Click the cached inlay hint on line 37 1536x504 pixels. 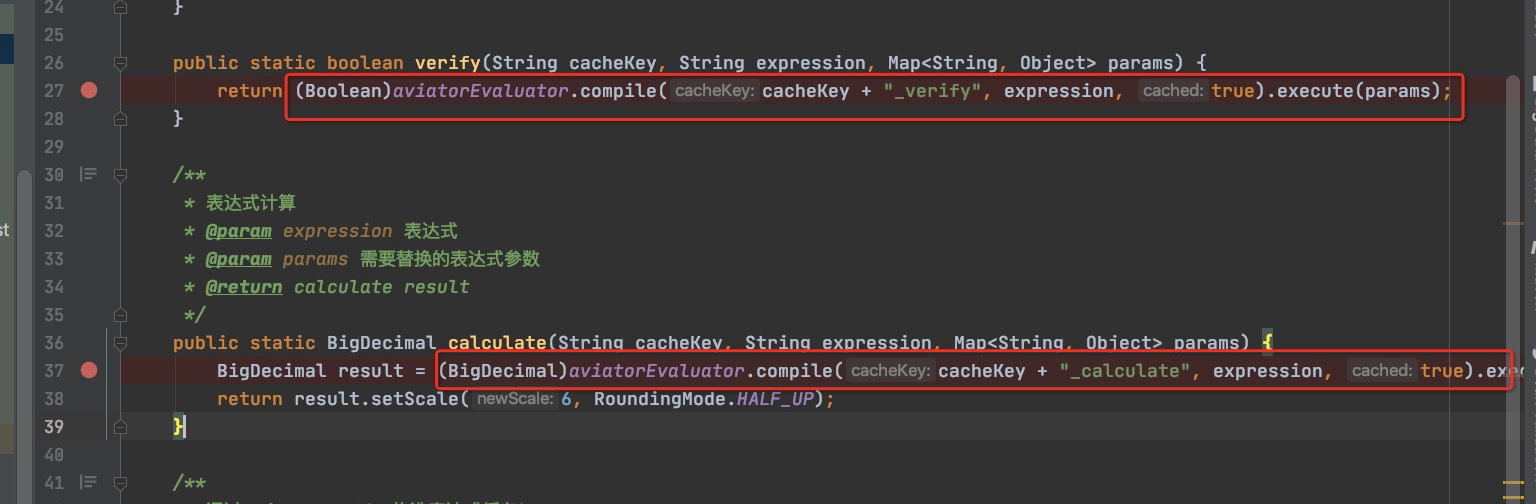(x=1381, y=371)
